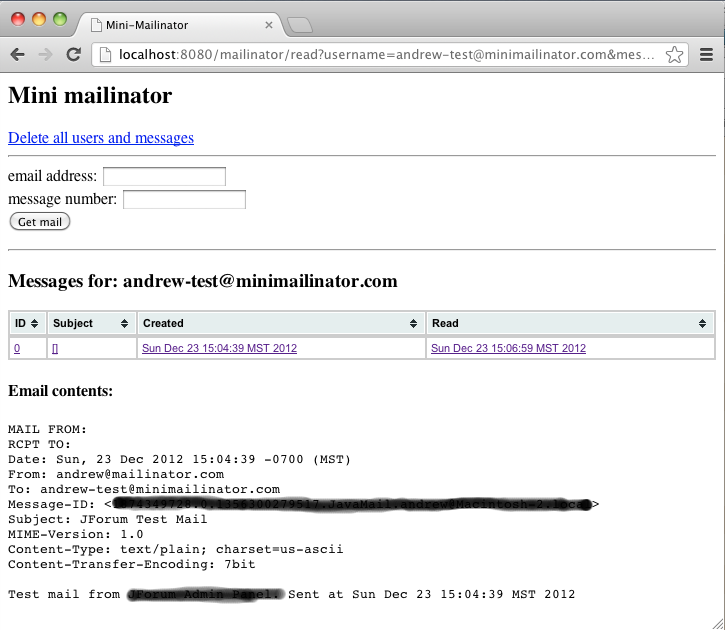The height and width of the screenshot is (630, 725).
Task: Open message ID 0 link
Action: (16, 348)
